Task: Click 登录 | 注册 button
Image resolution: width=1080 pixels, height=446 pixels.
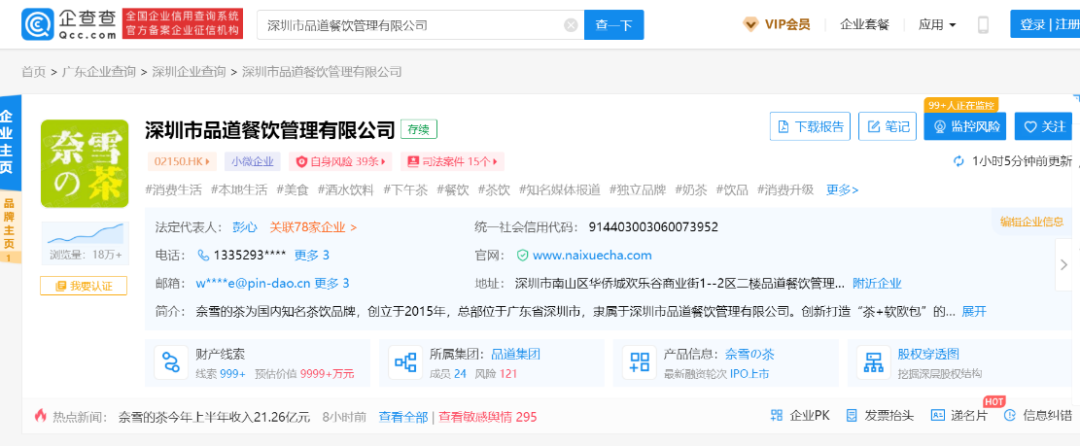Action: (x=1045, y=25)
